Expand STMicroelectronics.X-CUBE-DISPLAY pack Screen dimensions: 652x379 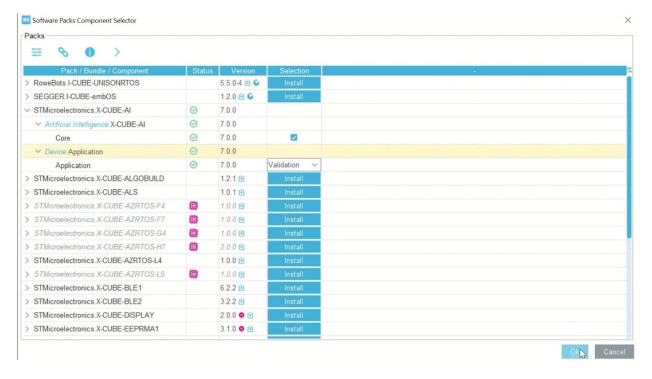(x=27, y=315)
